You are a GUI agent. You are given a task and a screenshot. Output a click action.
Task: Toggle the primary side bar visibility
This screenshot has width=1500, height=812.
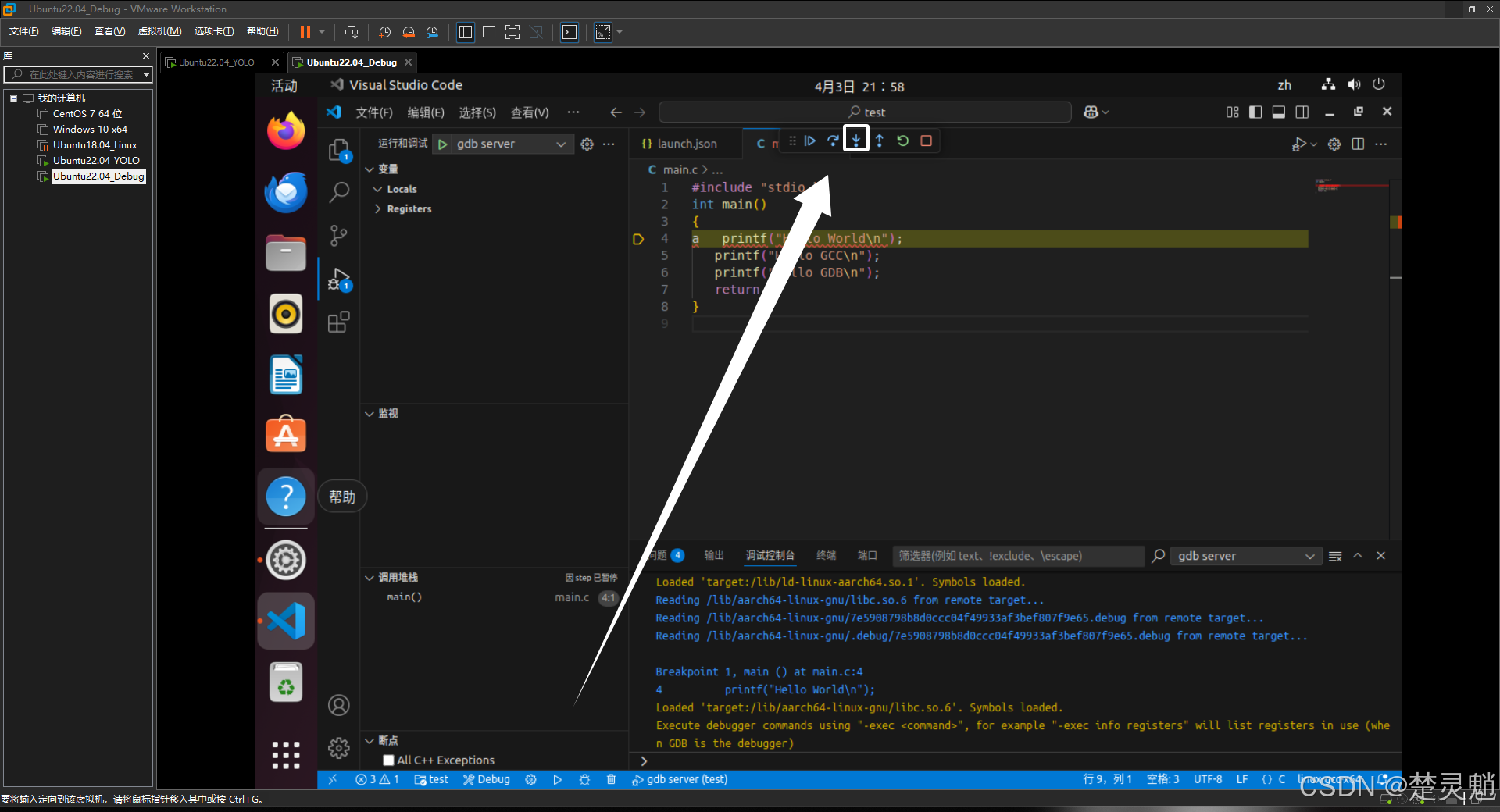pyautogui.click(x=1255, y=112)
